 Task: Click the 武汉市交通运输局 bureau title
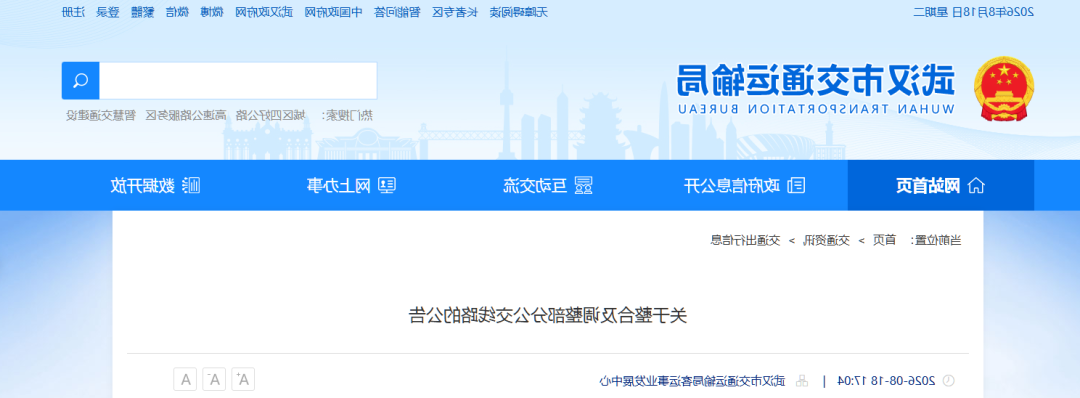coord(816,81)
